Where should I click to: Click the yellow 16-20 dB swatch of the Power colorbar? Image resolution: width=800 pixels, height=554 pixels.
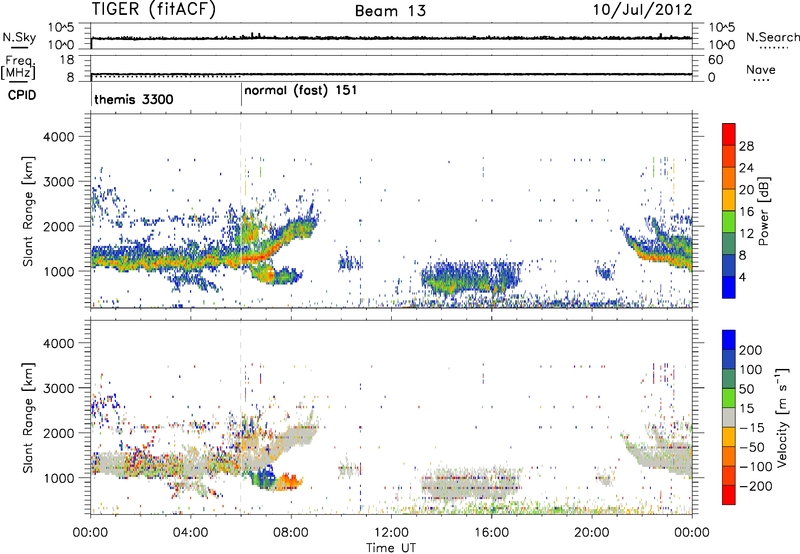tap(729, 199)
